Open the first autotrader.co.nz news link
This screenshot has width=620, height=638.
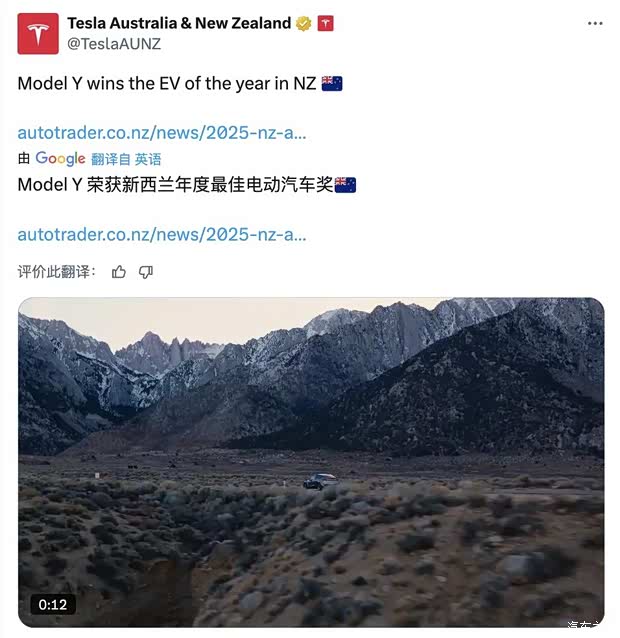tap(162, 133)
